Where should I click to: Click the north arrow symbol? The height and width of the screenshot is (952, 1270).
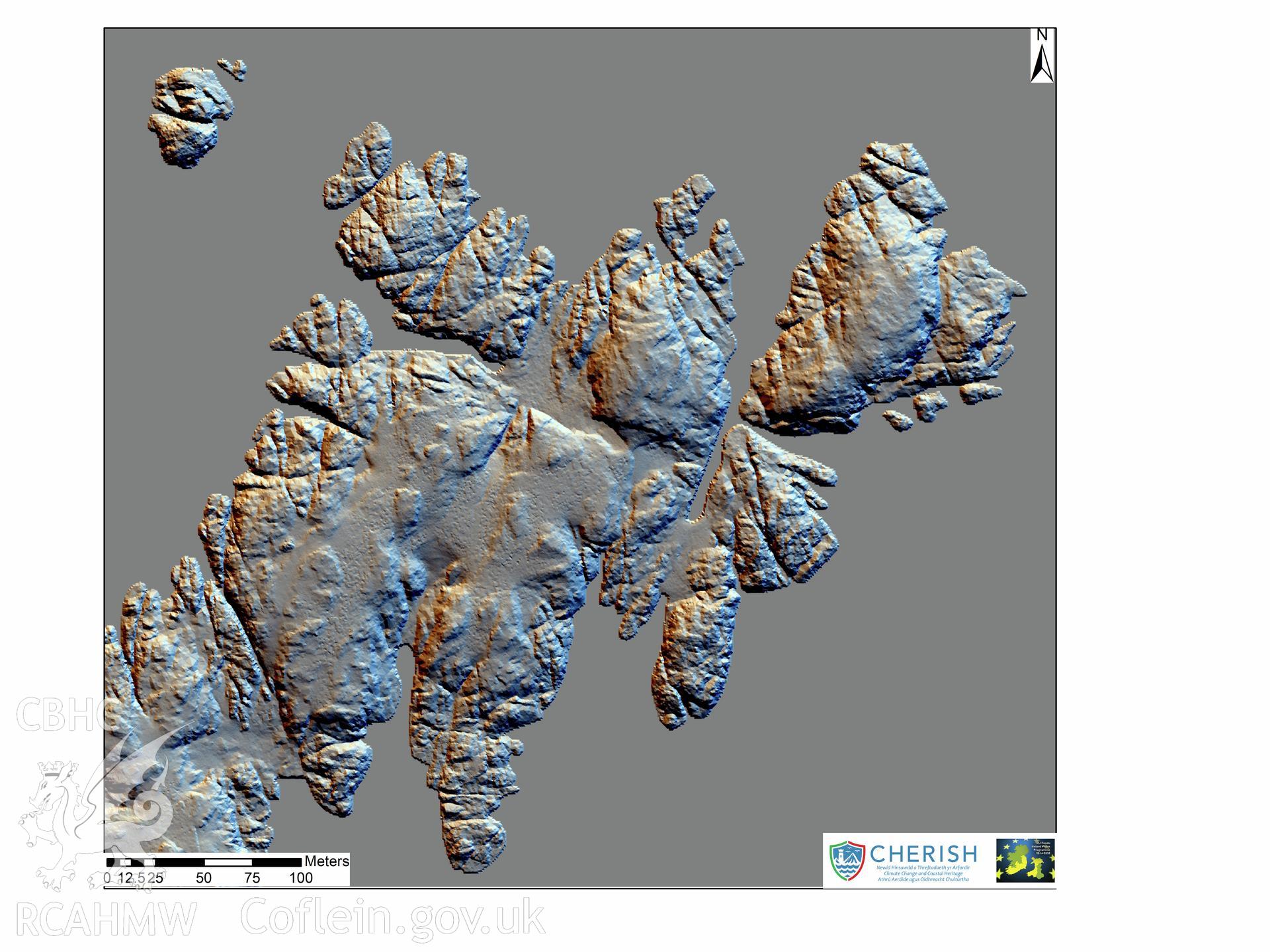tap(1042, 56)
